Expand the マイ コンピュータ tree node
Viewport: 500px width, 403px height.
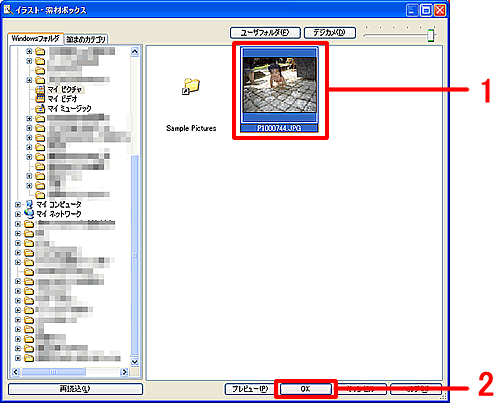(18, 205)
